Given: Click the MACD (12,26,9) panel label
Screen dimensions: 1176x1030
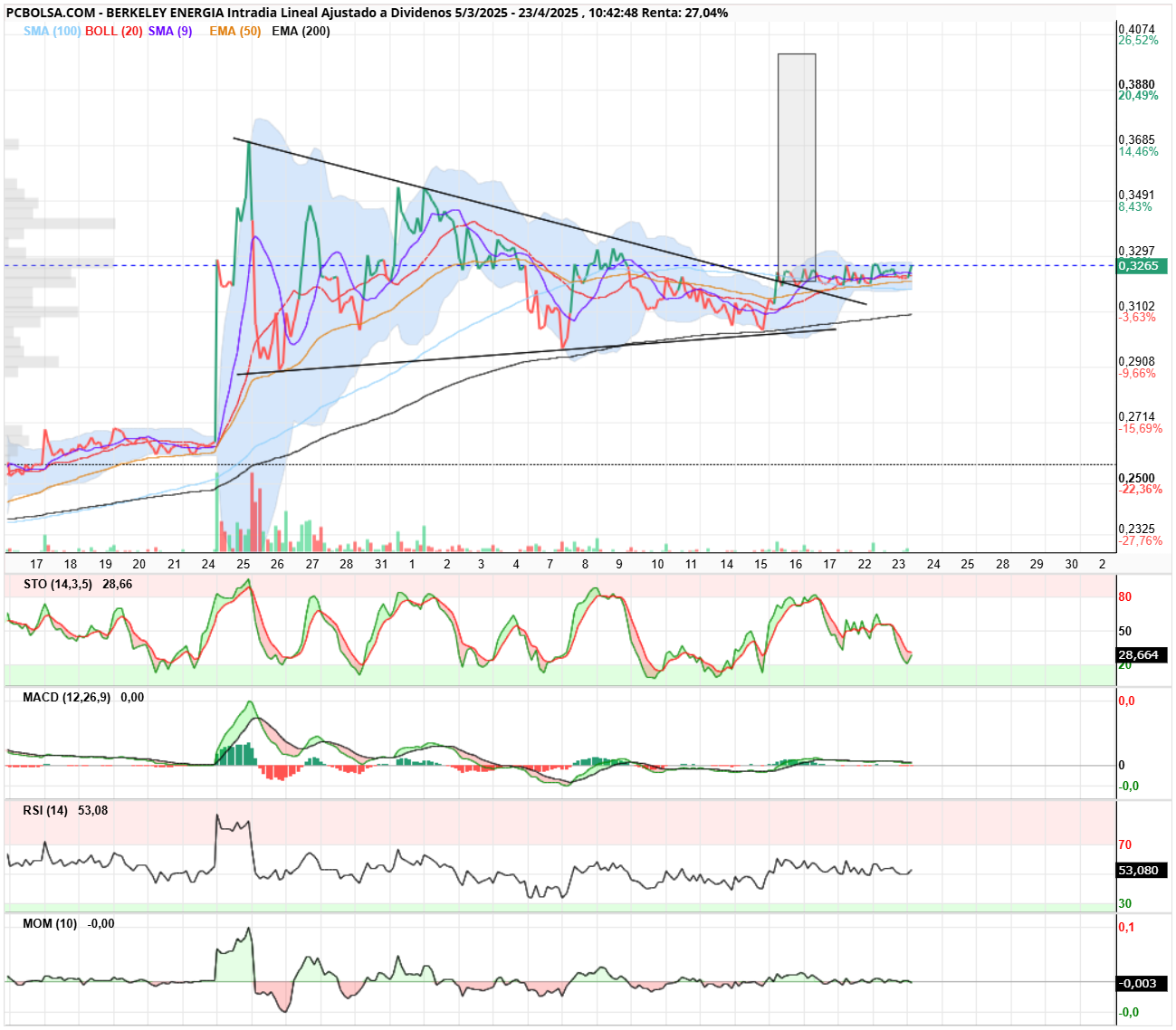Looking at the screenshot, I should click(x=67, y=697).
